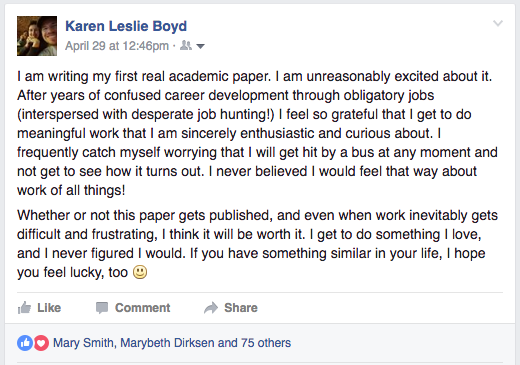The height and width of the screenshot is (365, 520).
Task: Click the Share arrow icon
Action: coord(211,308)
